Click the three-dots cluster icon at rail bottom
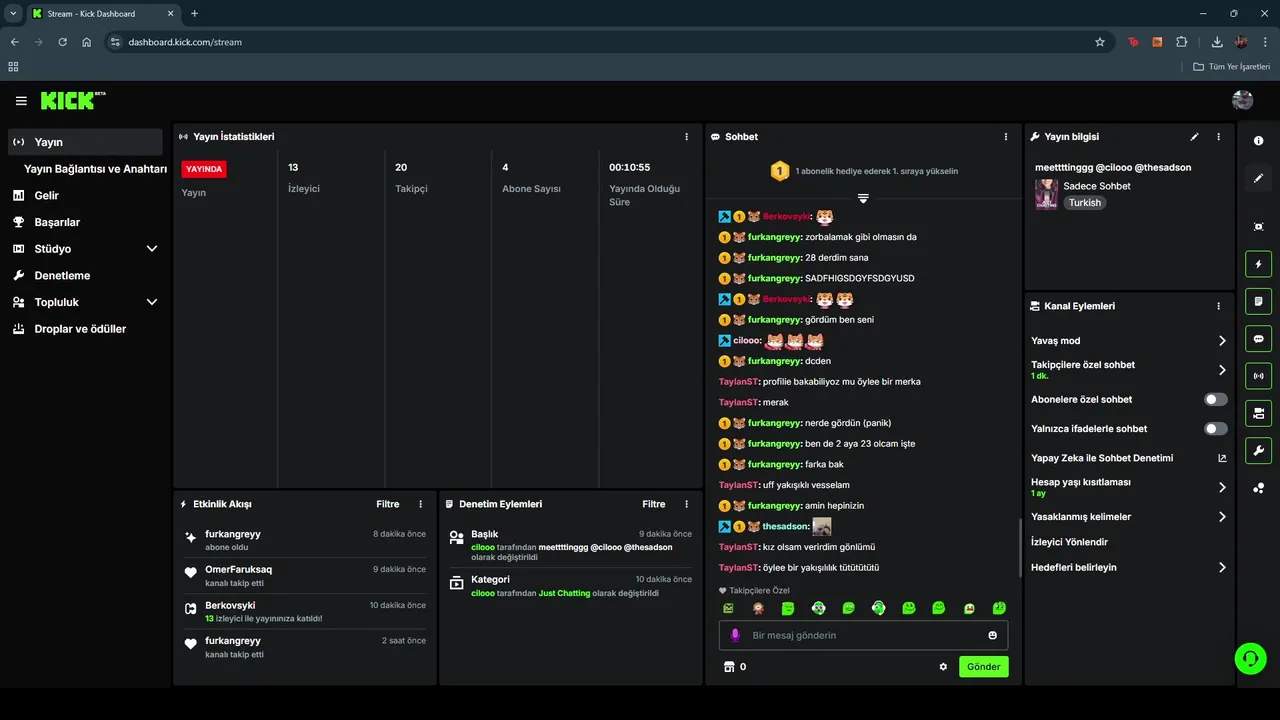Screen dimensions: 1280x720 (x=1258, y=488)
